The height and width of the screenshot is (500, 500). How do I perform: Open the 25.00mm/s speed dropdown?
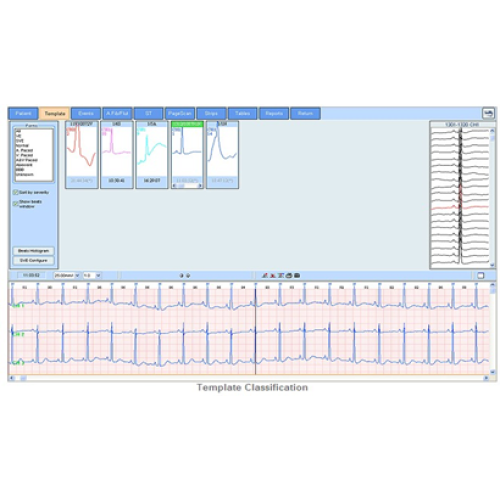coord(67,275)
